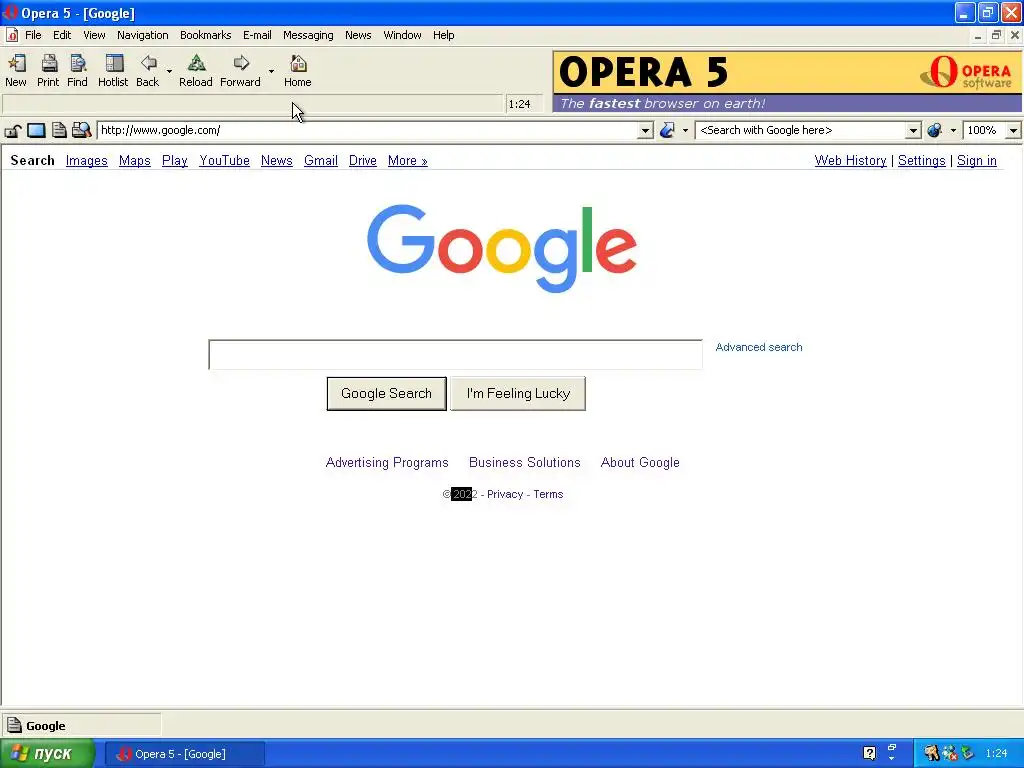Open the YouTube link
This screenshot has height=768, width=1024.
225,161
